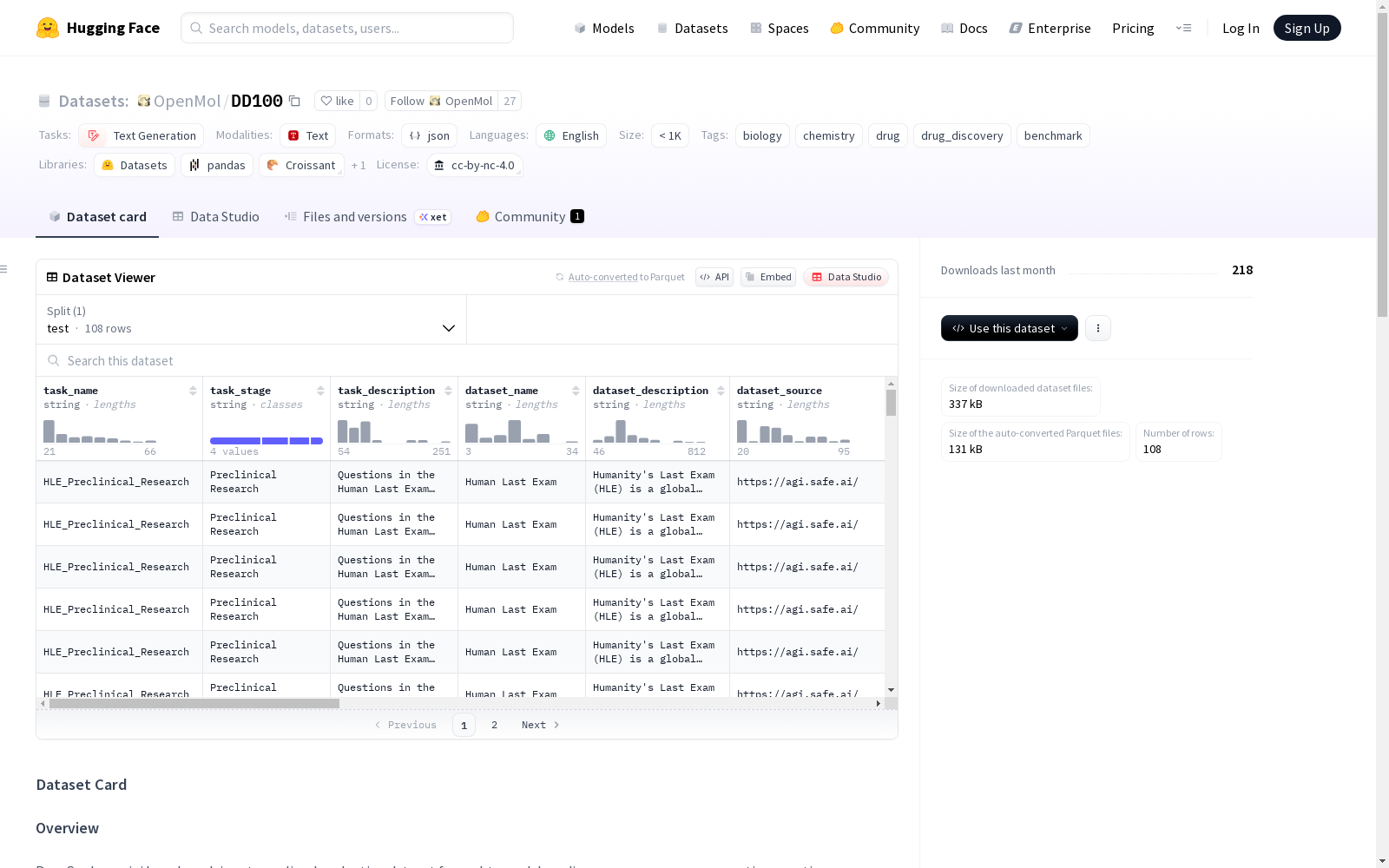Open the Pricing page
Image resolution: width=1389 pixels, height=868 pixels.
pyautogui.click(x=1133, y=28)
